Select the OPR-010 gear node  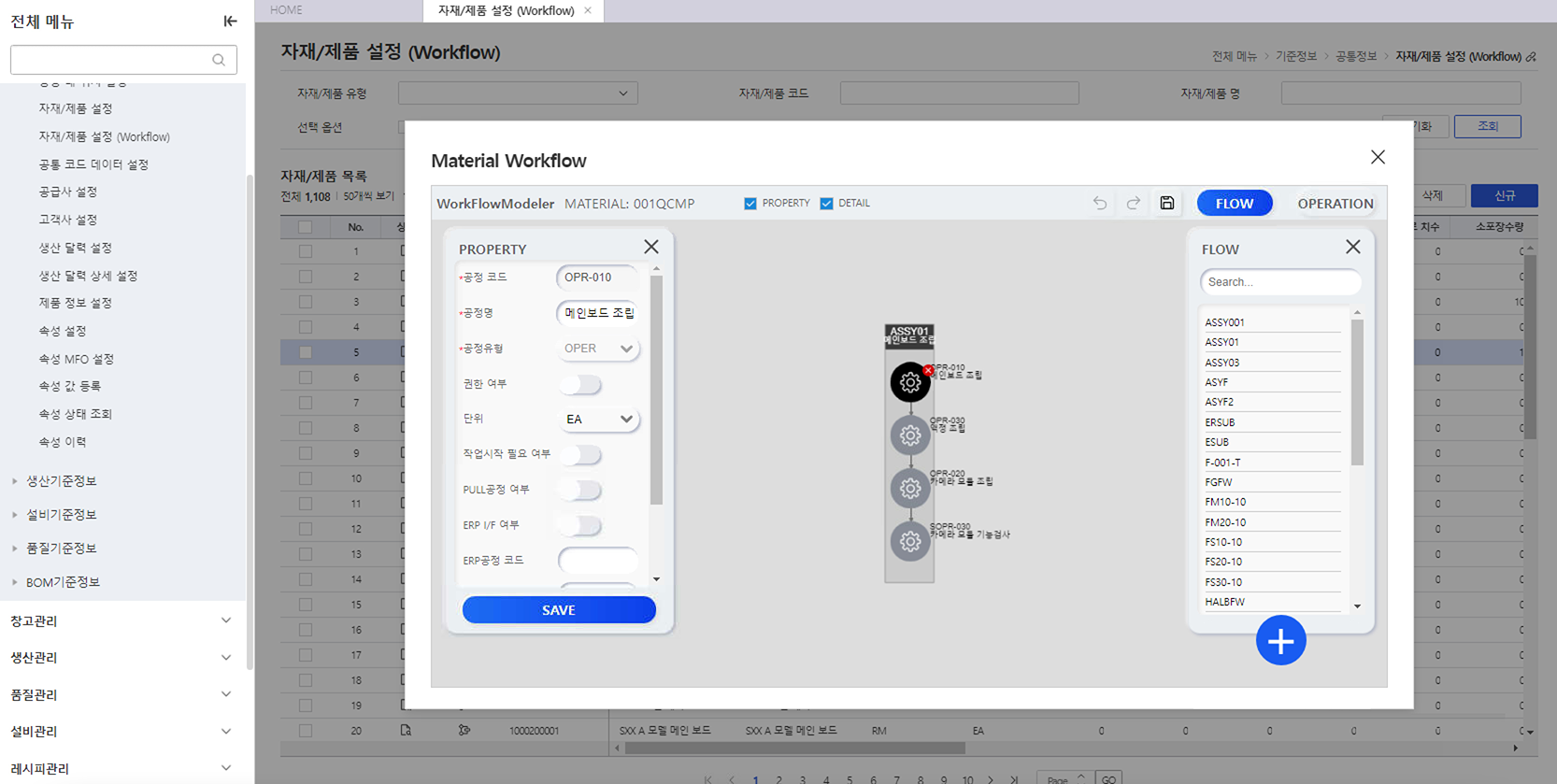pos(909,383)
